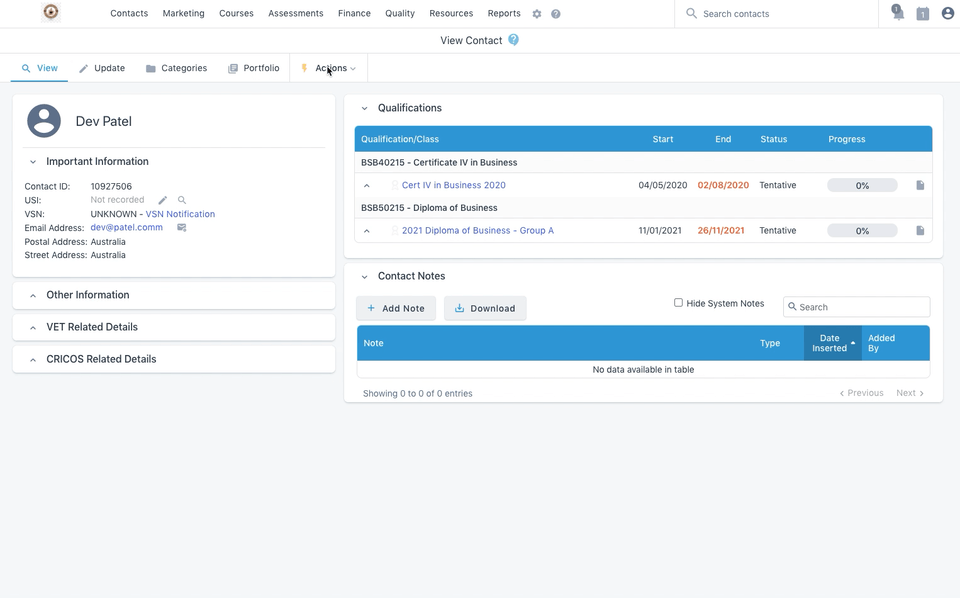The image size is (960, 598).
Task: Click the email envelope icon beside address
Action: point(182,228)
